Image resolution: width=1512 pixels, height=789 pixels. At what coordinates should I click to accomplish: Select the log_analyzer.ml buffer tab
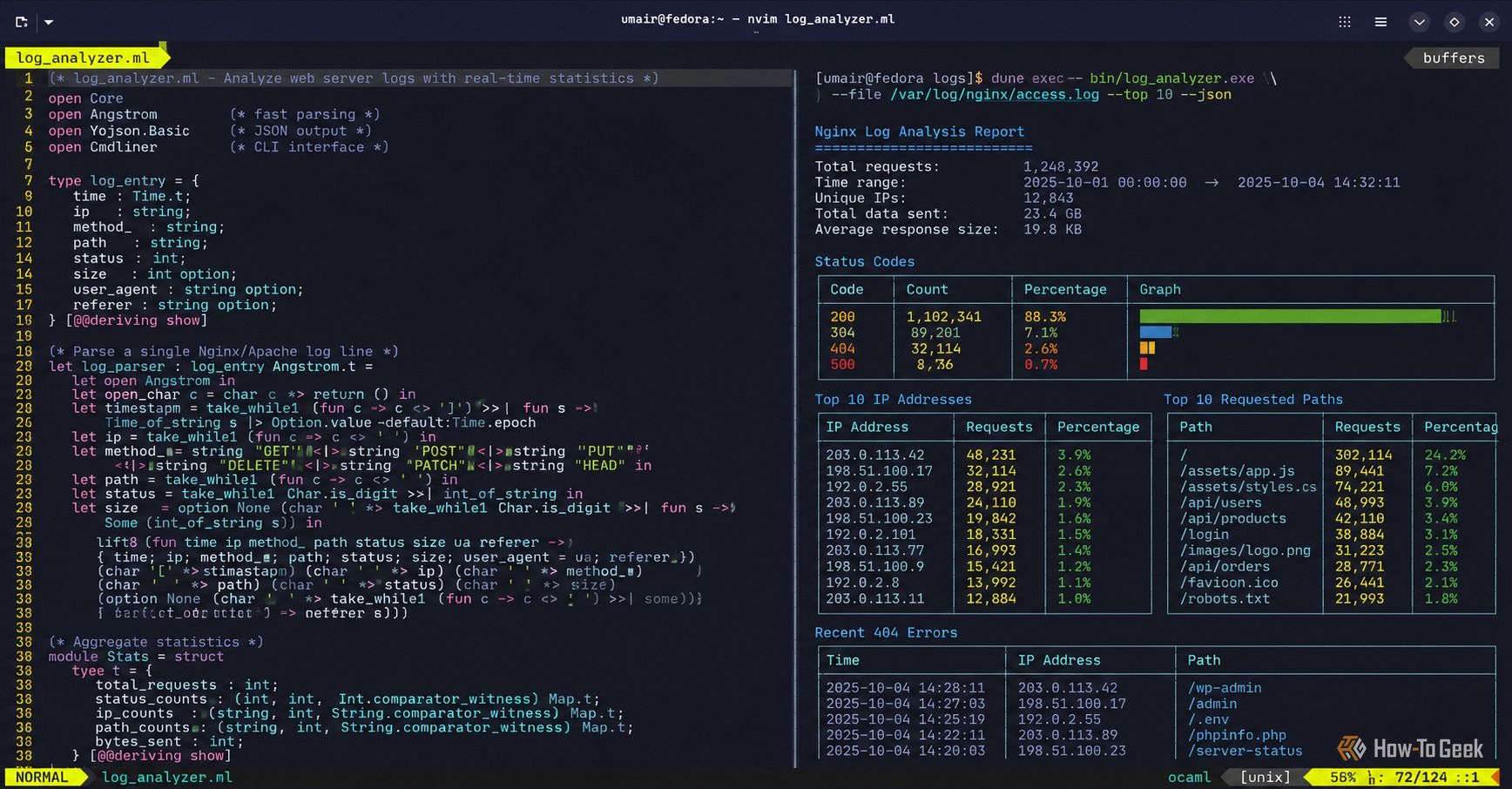(x=83, y=57)
